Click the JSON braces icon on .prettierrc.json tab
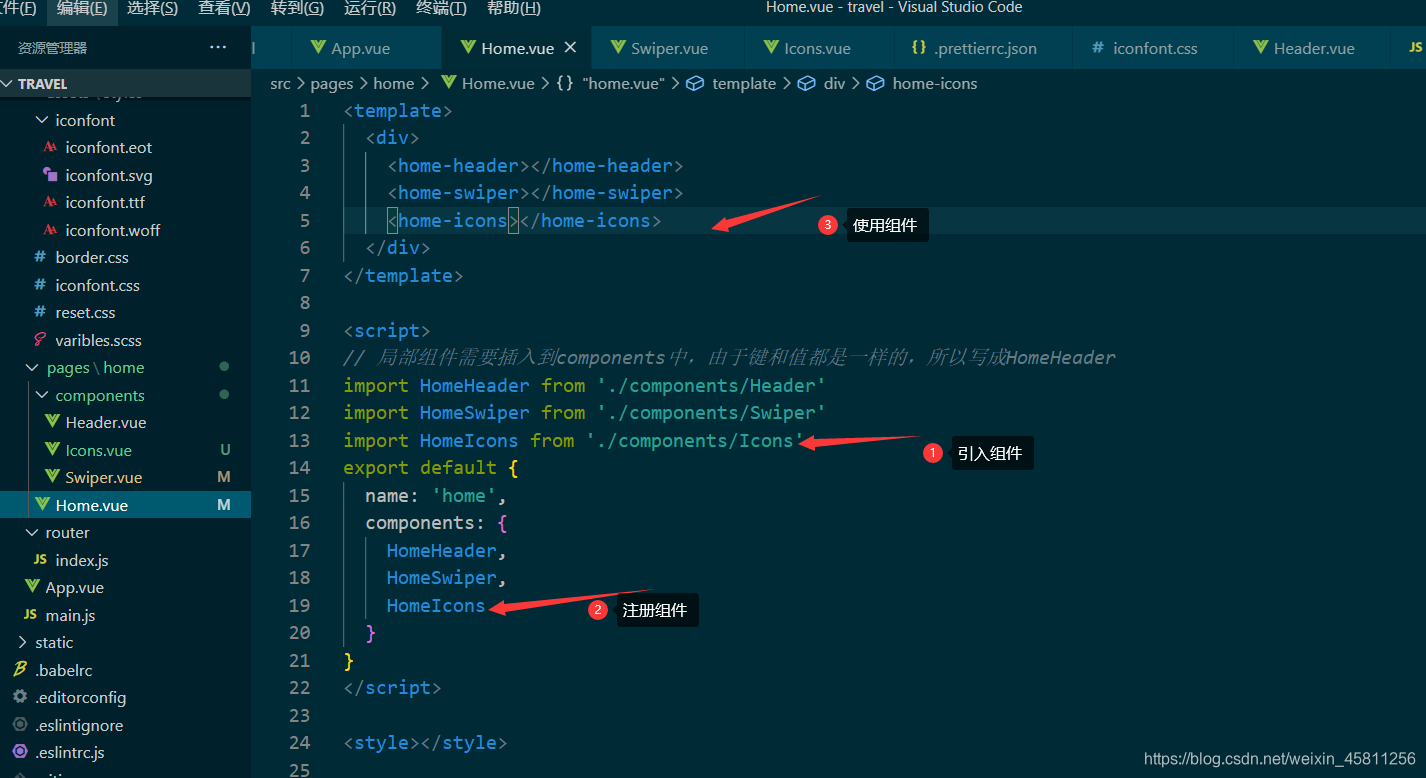The image size is (1426, 778). tap(918, 48)
